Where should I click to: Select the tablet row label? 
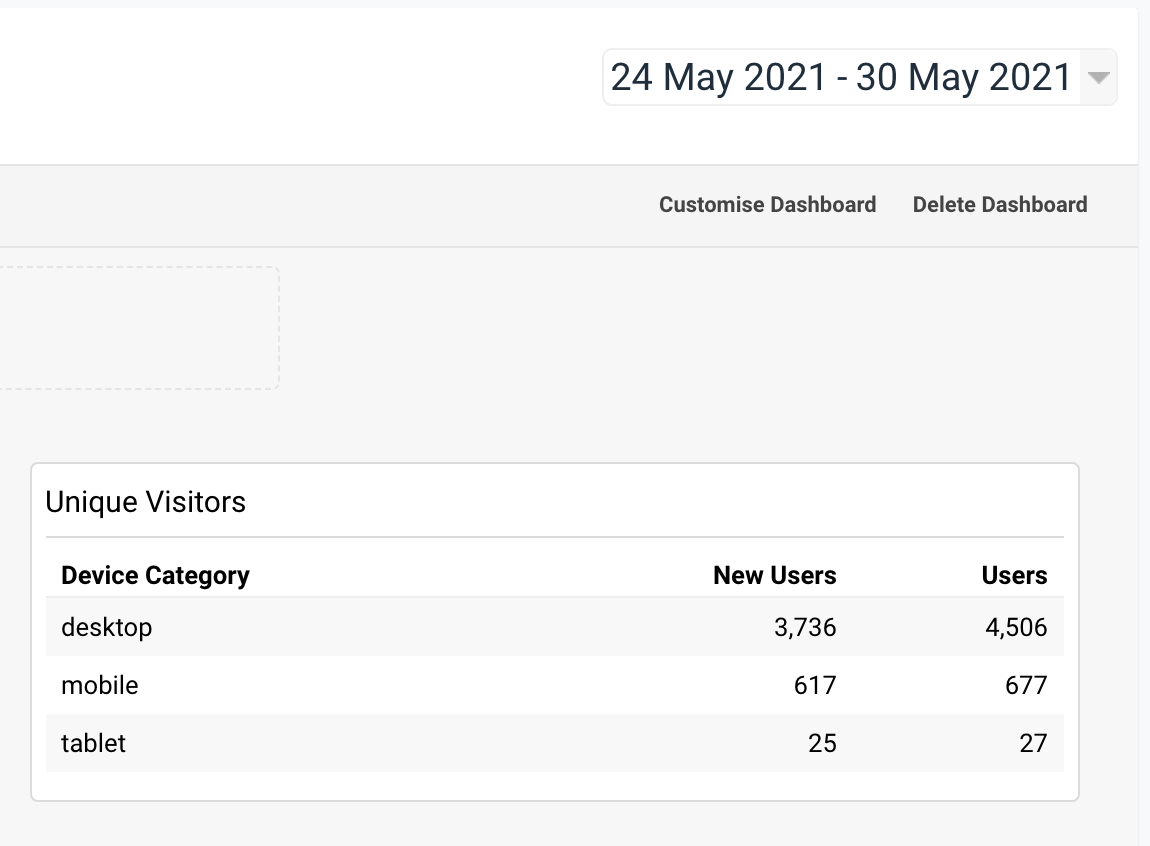point(93,743)
